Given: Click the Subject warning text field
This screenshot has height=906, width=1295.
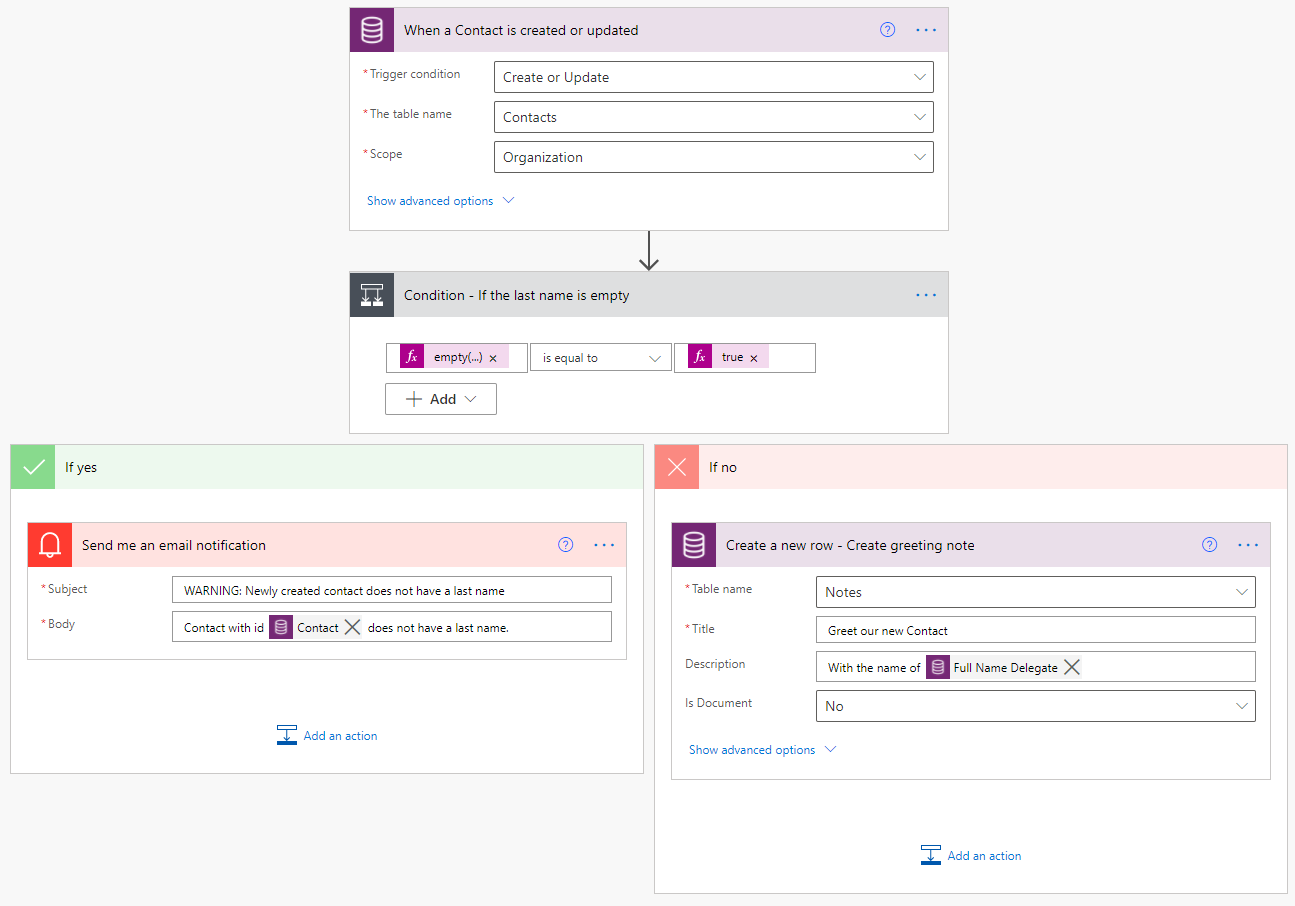Looking at the screenshot, I should [x=392, y=590].
